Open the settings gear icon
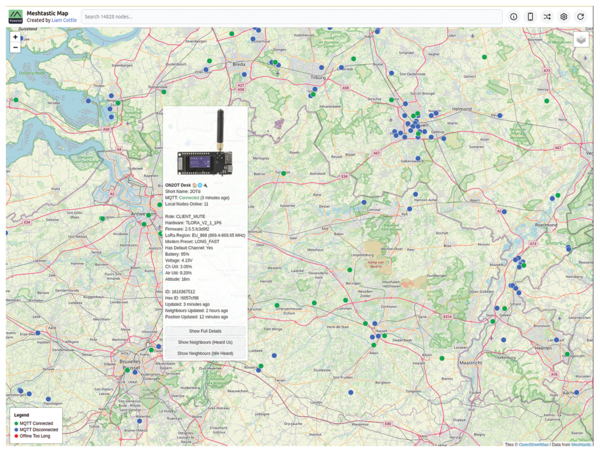 564,17
